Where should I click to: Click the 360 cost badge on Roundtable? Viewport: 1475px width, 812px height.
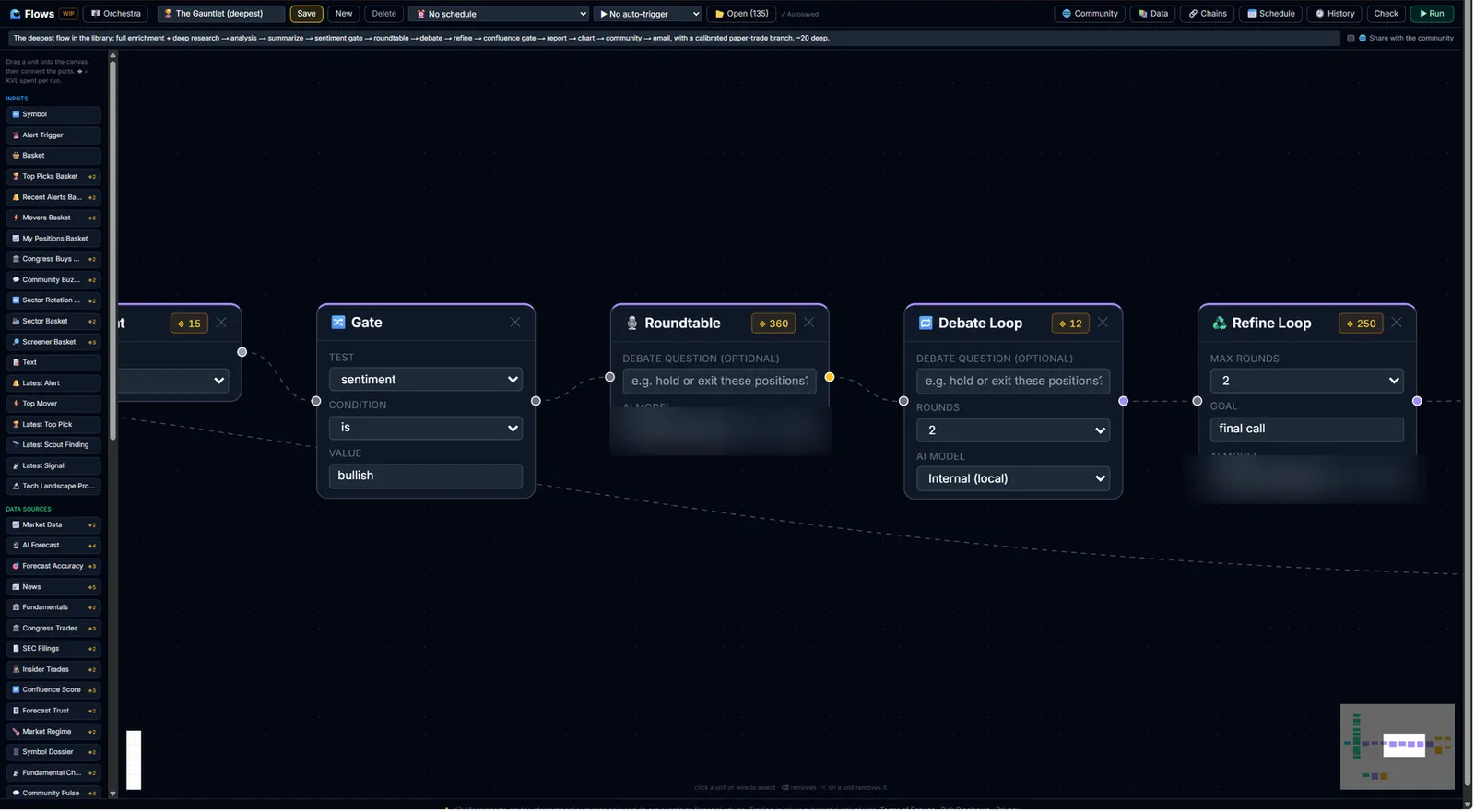773,324
